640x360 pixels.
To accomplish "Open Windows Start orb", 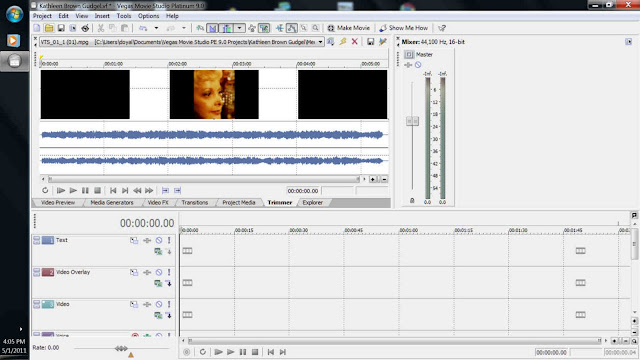I will (x=14, y=14).
